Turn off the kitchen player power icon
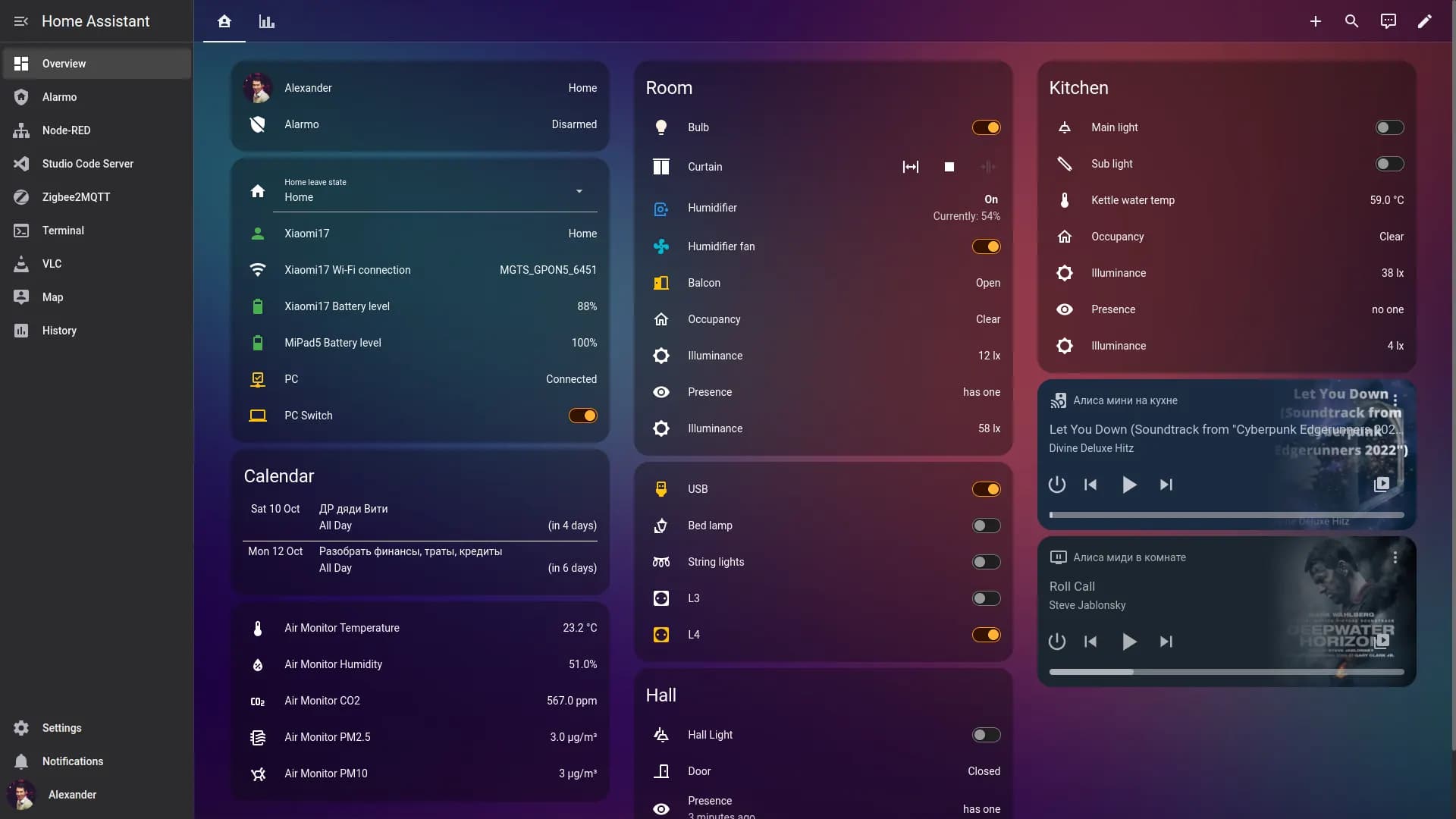 [x=1056, y=485]
